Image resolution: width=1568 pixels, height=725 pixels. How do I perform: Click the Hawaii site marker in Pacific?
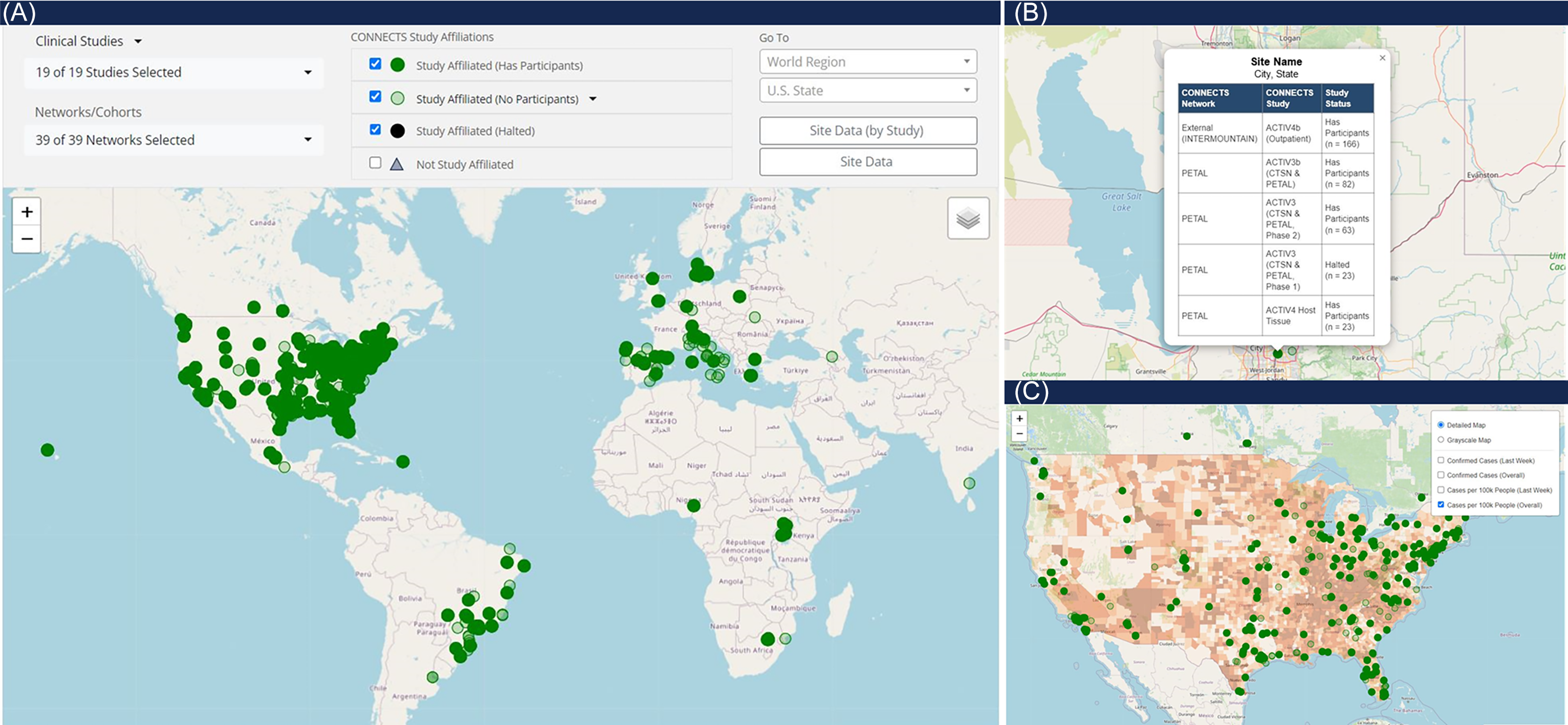pos(47,450)
